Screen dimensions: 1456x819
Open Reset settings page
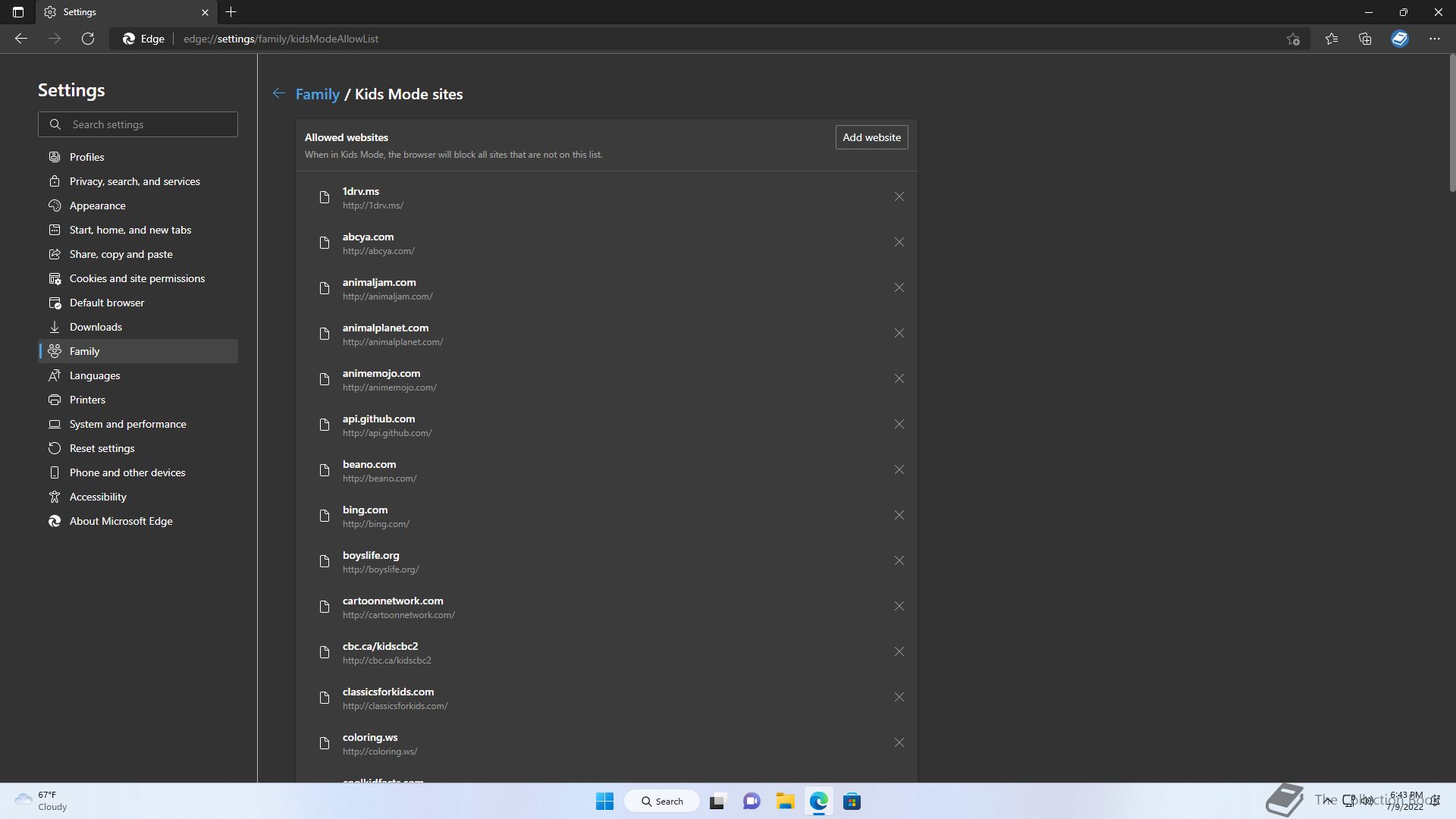tap(138, 448)
